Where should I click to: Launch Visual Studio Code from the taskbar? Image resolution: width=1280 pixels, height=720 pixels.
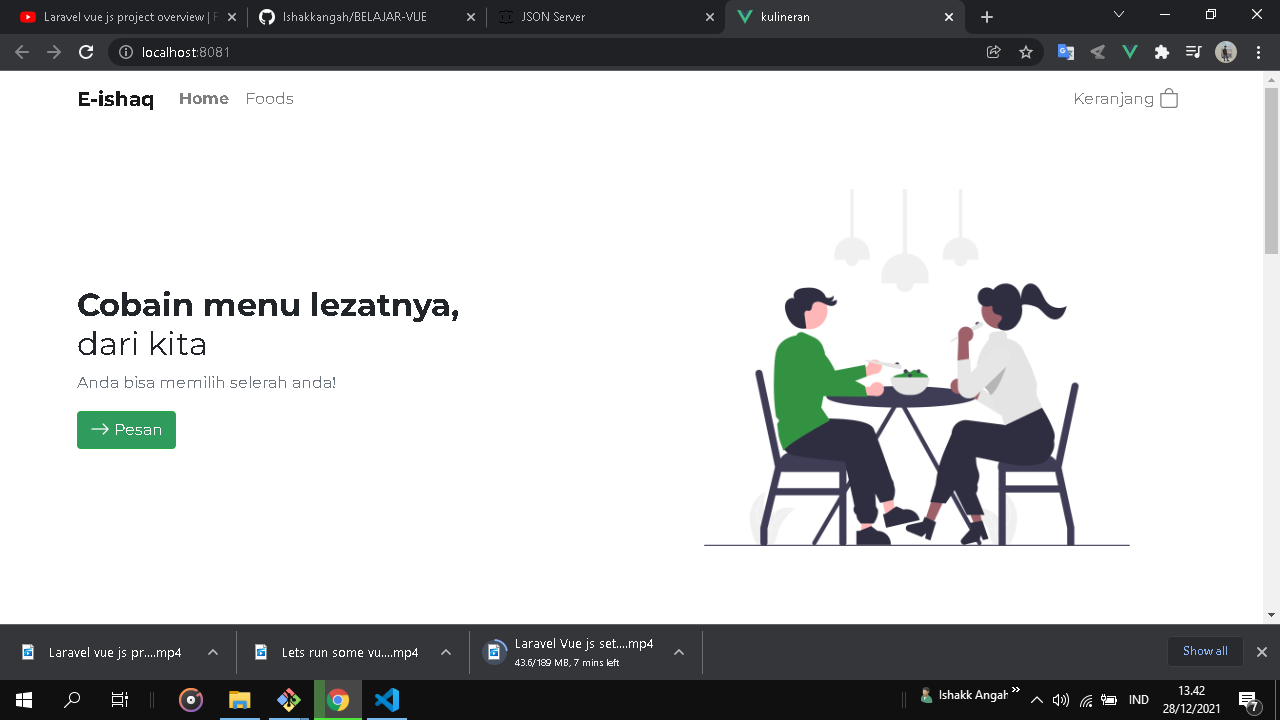pyautogui.click(x=387, y=700)
